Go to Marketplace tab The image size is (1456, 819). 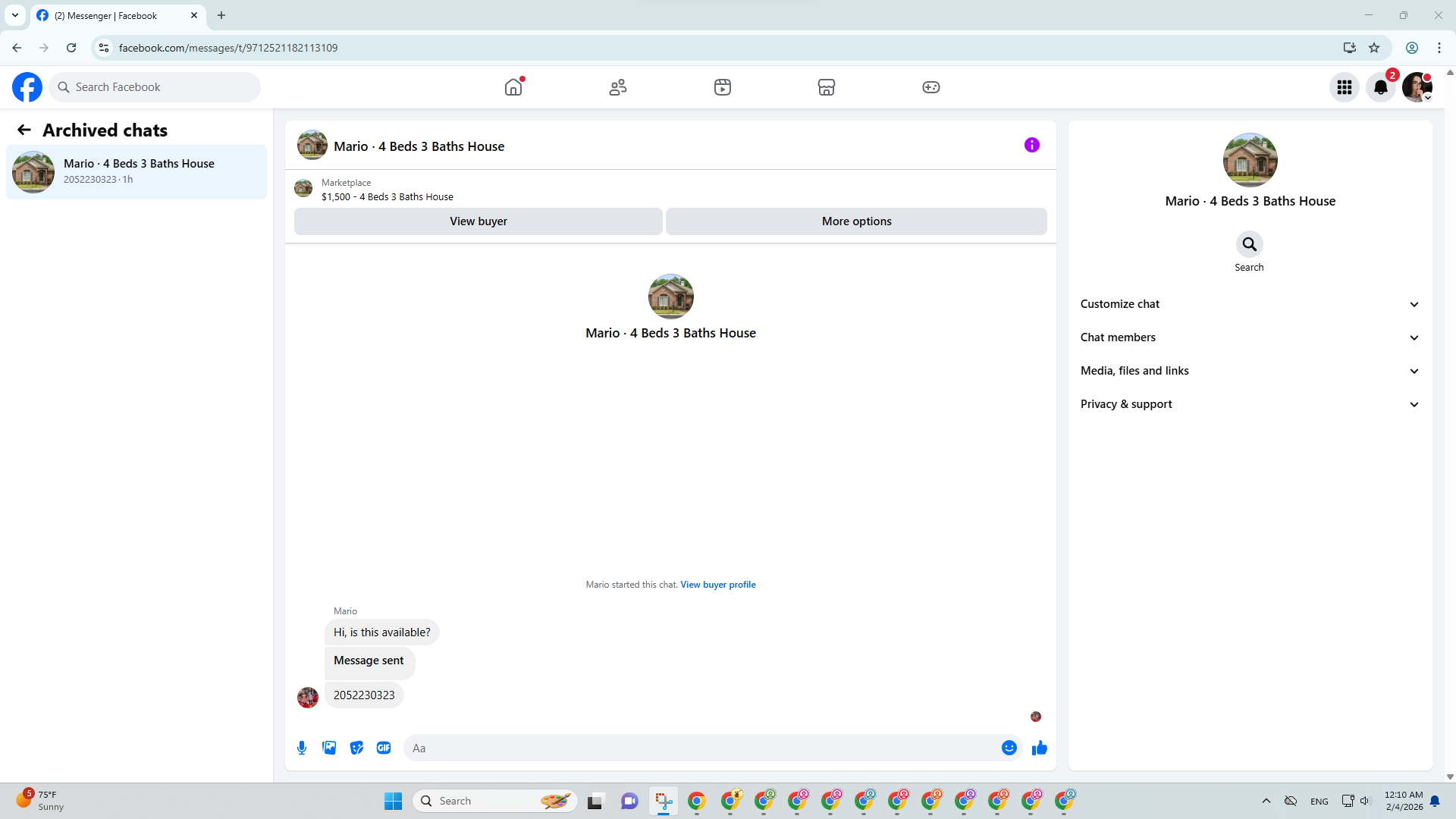826,87
